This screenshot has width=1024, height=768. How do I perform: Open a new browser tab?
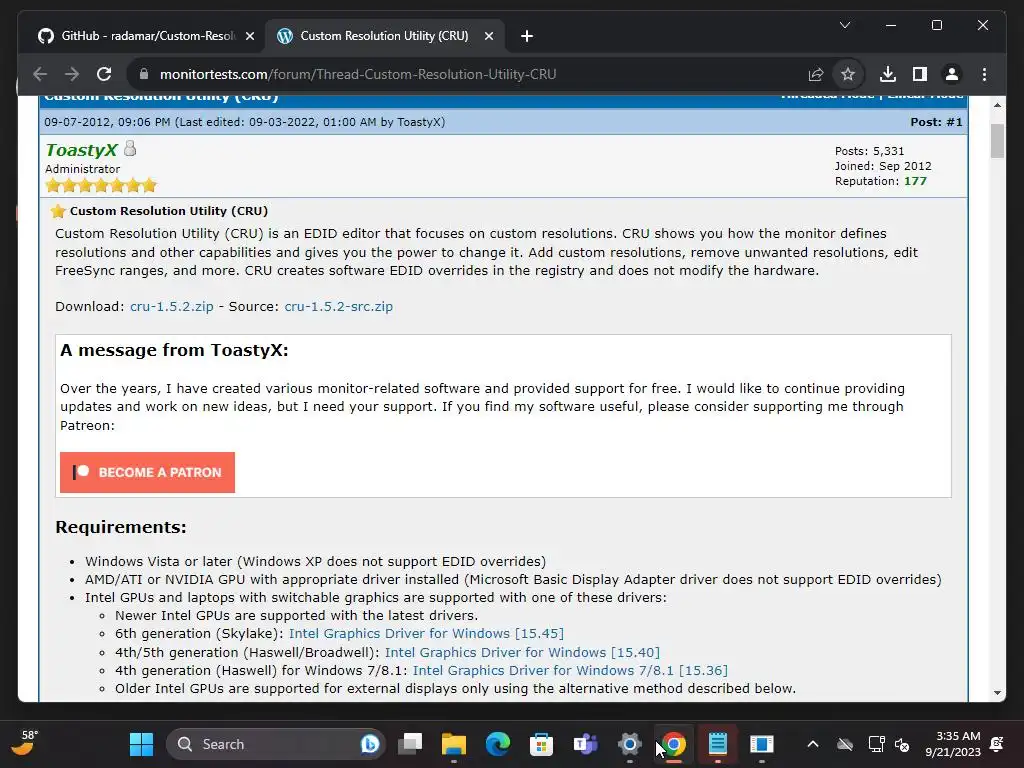[527, 36]
